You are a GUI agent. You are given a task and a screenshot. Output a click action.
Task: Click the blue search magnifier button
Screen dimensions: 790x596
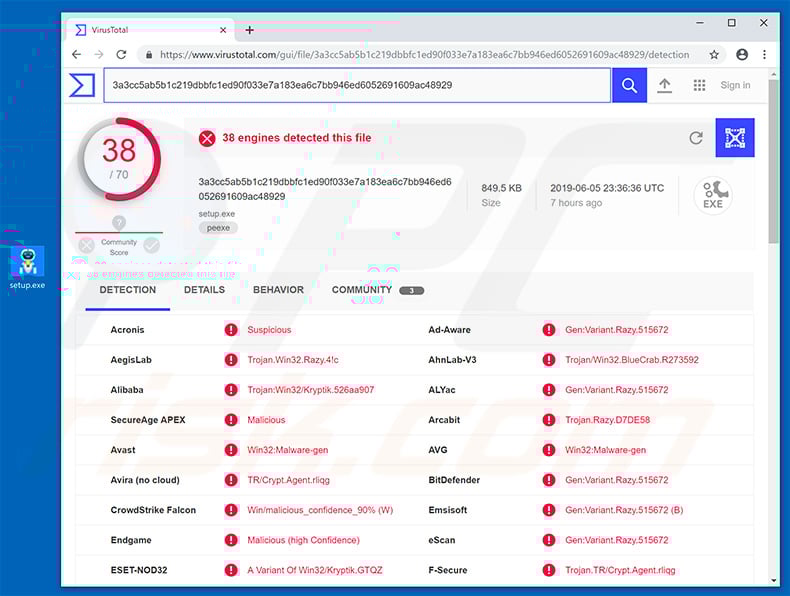tap(629, 85)
